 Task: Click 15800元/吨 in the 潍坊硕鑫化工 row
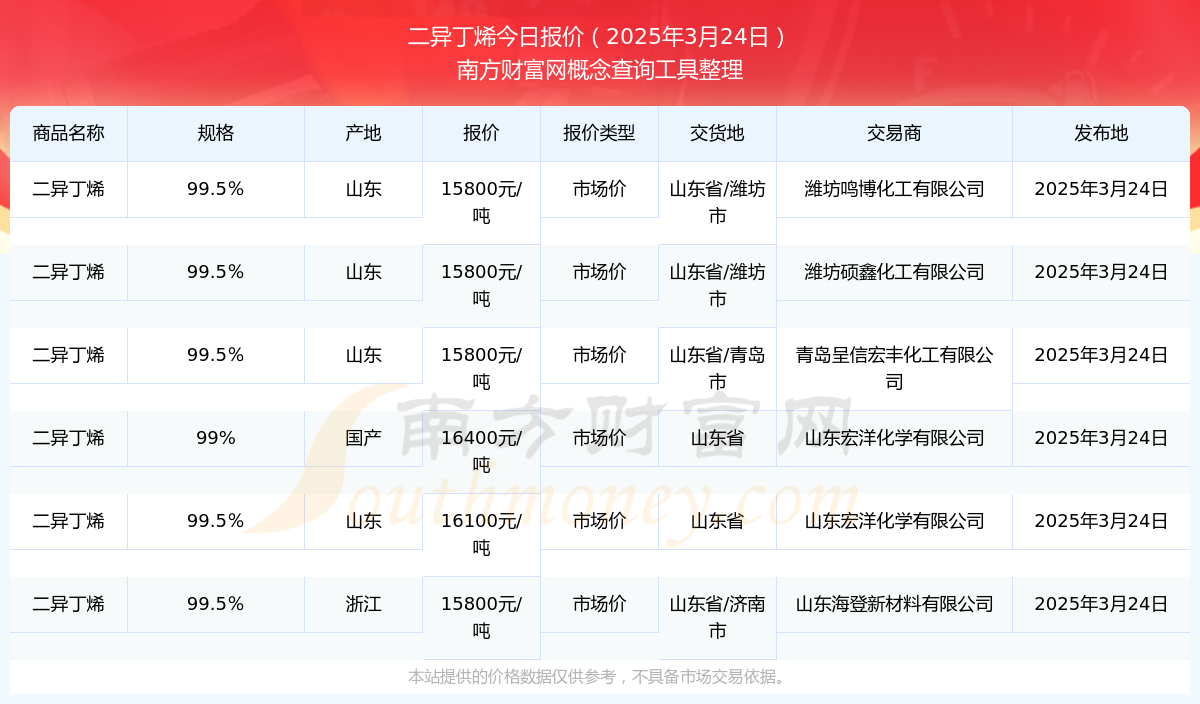[481, 285]
